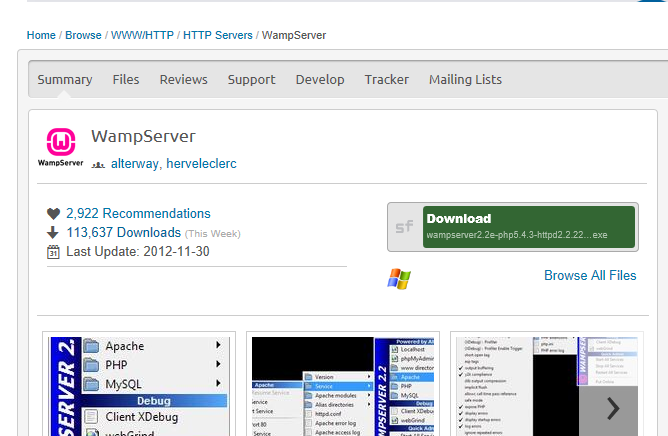Image resolution: width=668 pixels, height=436 pixels.
Task: Open alterway developer profile
Action: [x=135, y=164]
